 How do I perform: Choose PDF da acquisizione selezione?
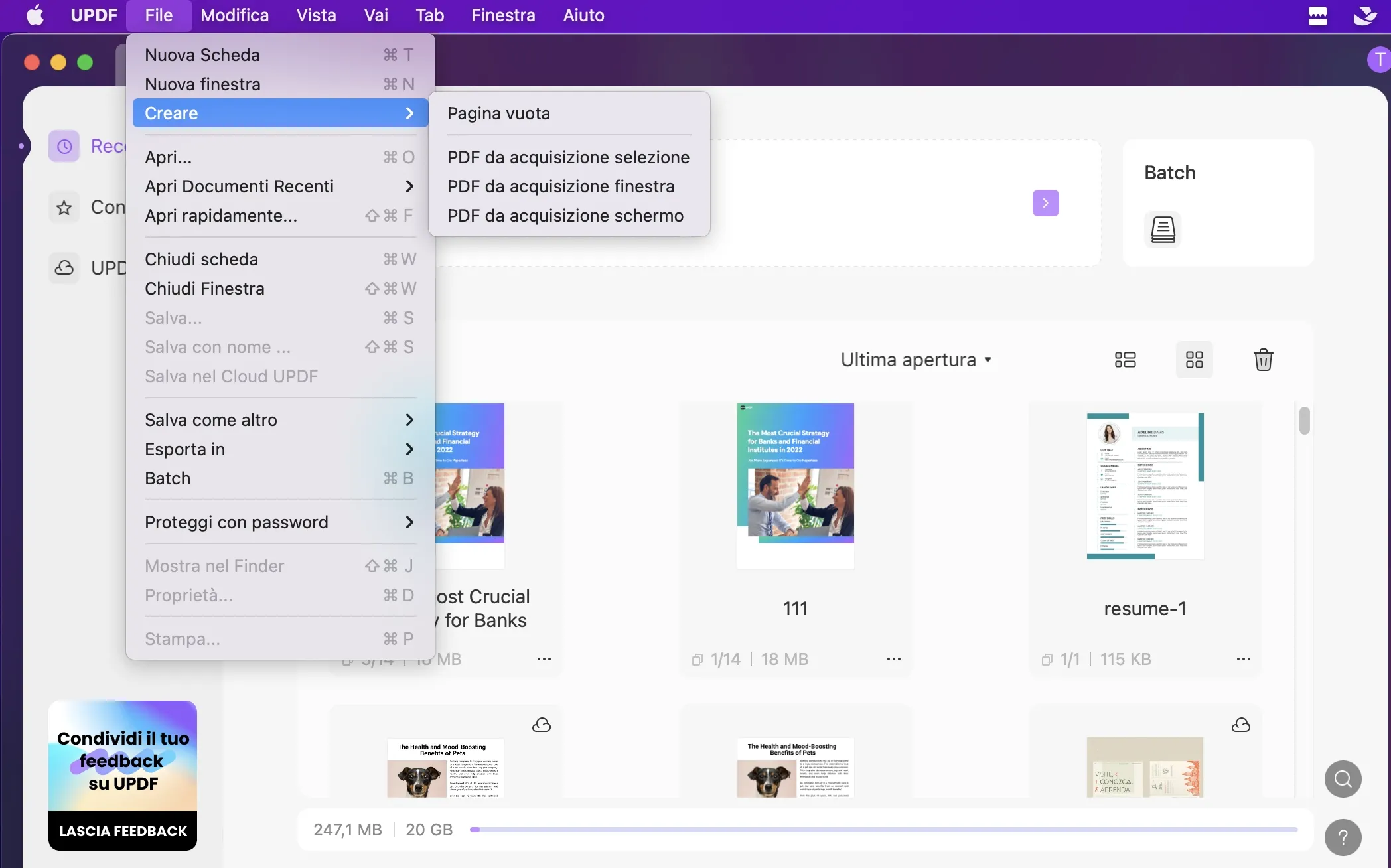pos(569,157)
